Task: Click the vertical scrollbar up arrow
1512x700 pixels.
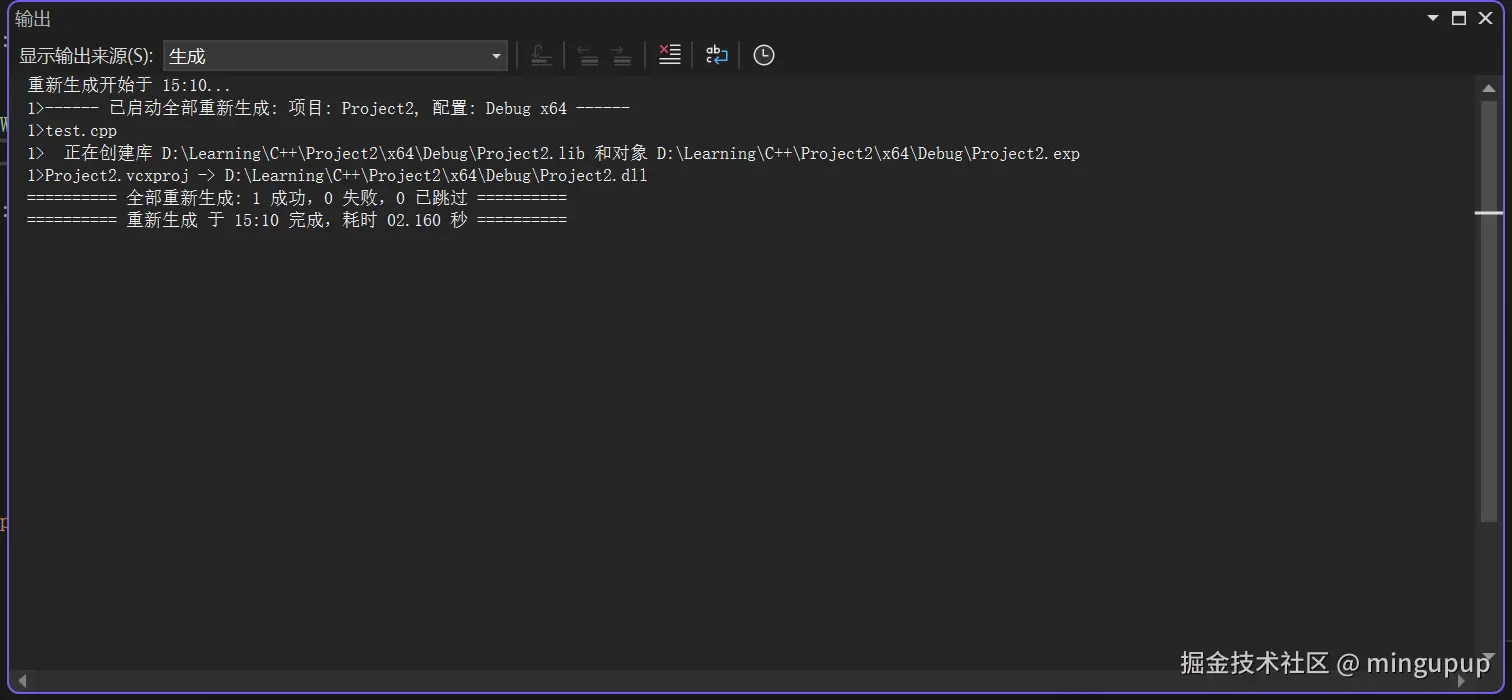Action: (1490, 88)
